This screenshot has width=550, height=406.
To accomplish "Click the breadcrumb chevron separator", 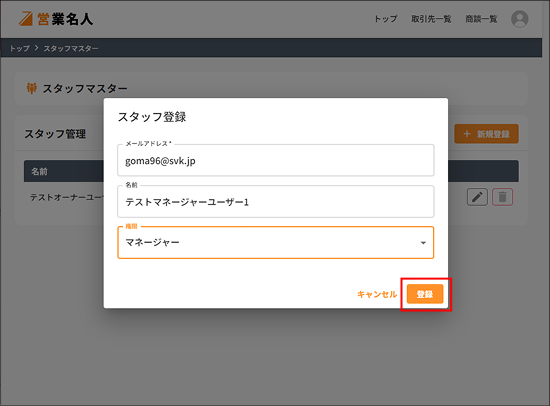I will tap(36, 48).
